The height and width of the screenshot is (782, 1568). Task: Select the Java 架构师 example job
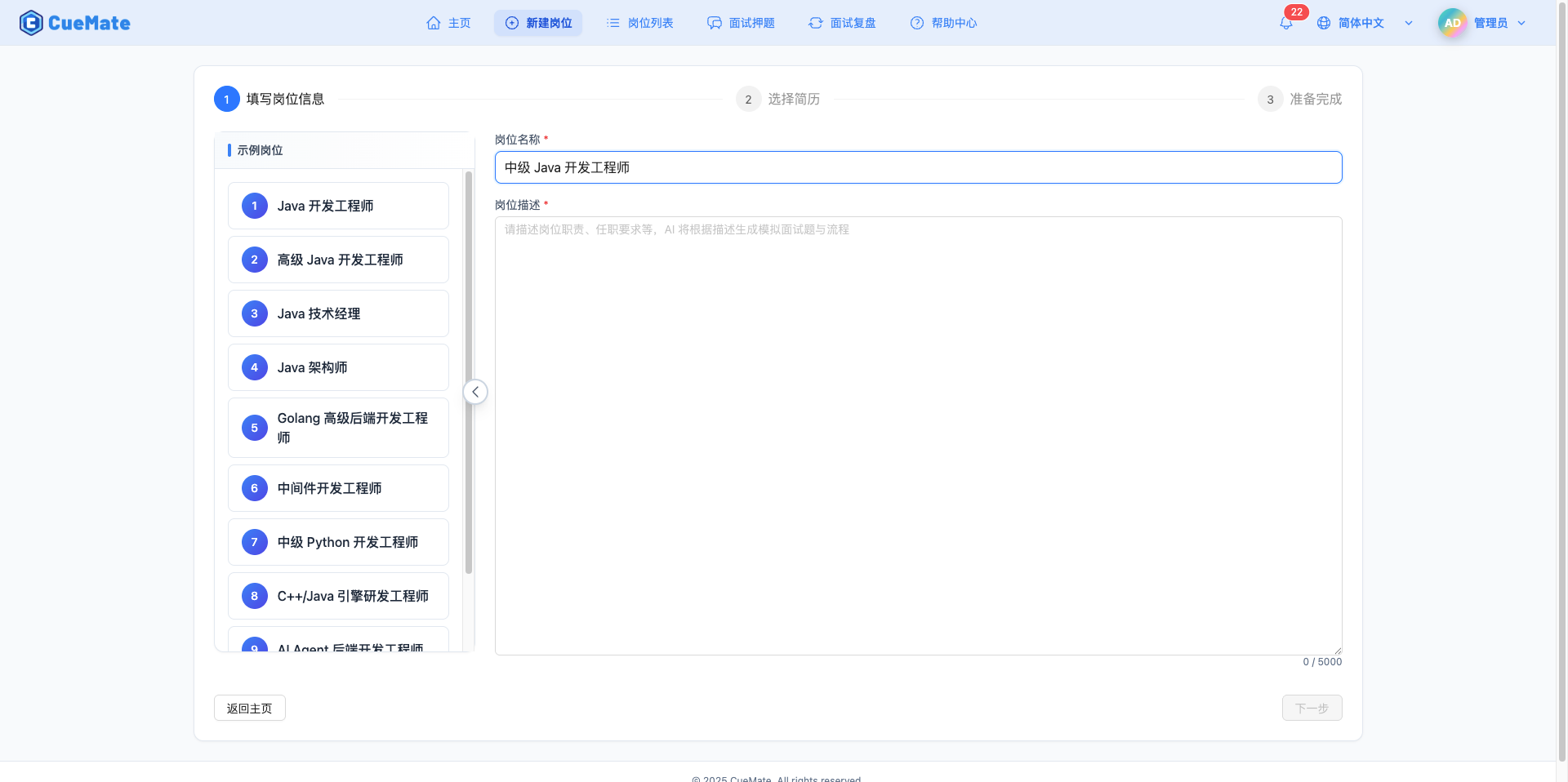pyautogui.click(x=338, y=367)
